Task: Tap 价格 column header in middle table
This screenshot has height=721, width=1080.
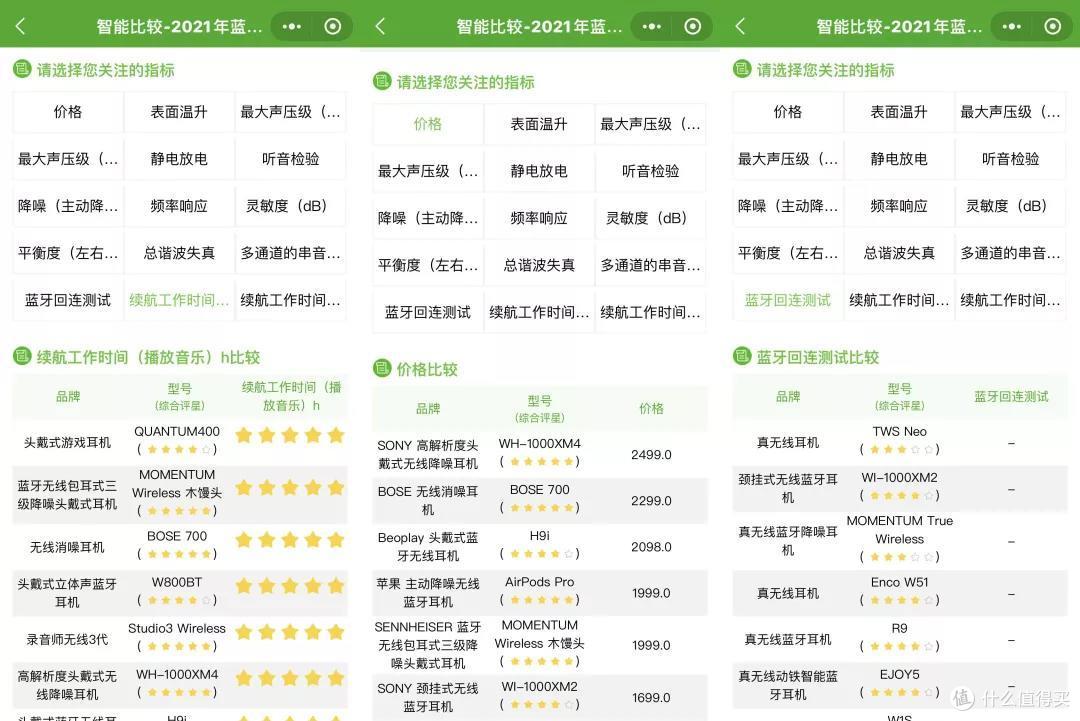Action: point(651,408)
